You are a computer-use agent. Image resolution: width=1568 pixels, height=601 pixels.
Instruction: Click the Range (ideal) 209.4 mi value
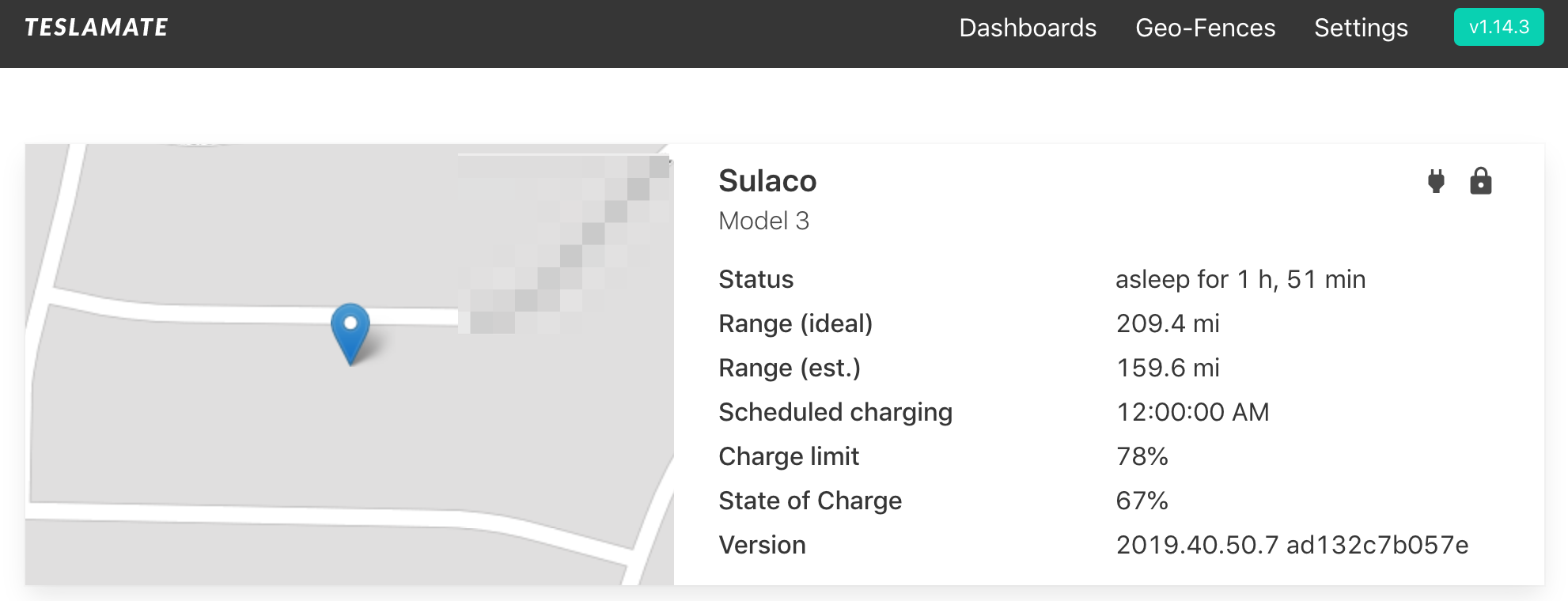click(x=1167, y=323)
